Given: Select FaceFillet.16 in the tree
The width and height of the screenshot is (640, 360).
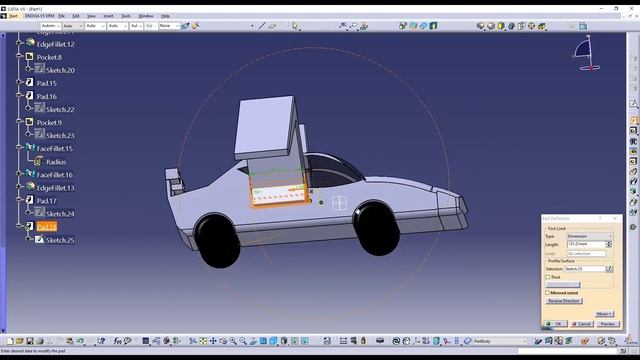Looking at the screenshot, I should [55, 175].
